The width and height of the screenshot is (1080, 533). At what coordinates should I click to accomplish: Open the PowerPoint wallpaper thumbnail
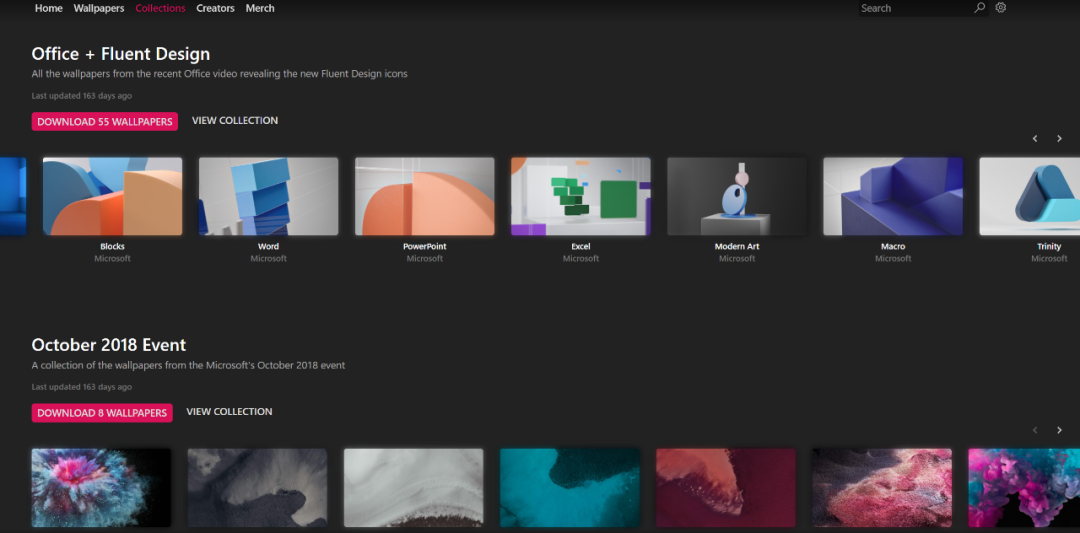(424, 196)
